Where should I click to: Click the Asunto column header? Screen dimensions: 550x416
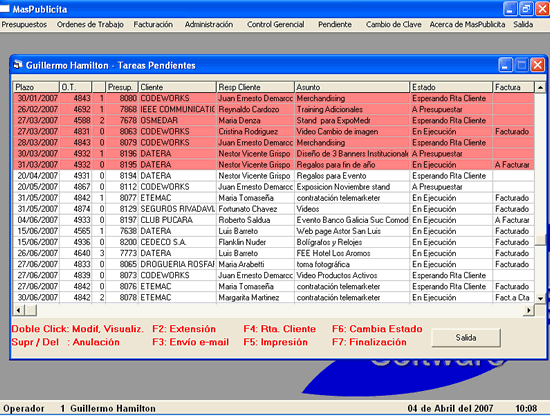(352, 87)
